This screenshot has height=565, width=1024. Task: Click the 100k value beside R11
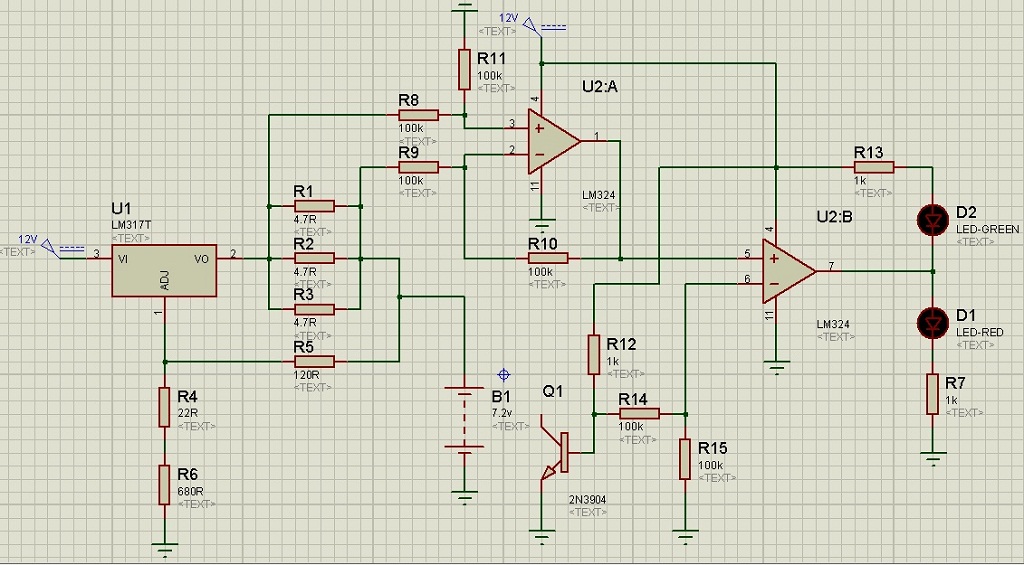click(x=490, y=76)
